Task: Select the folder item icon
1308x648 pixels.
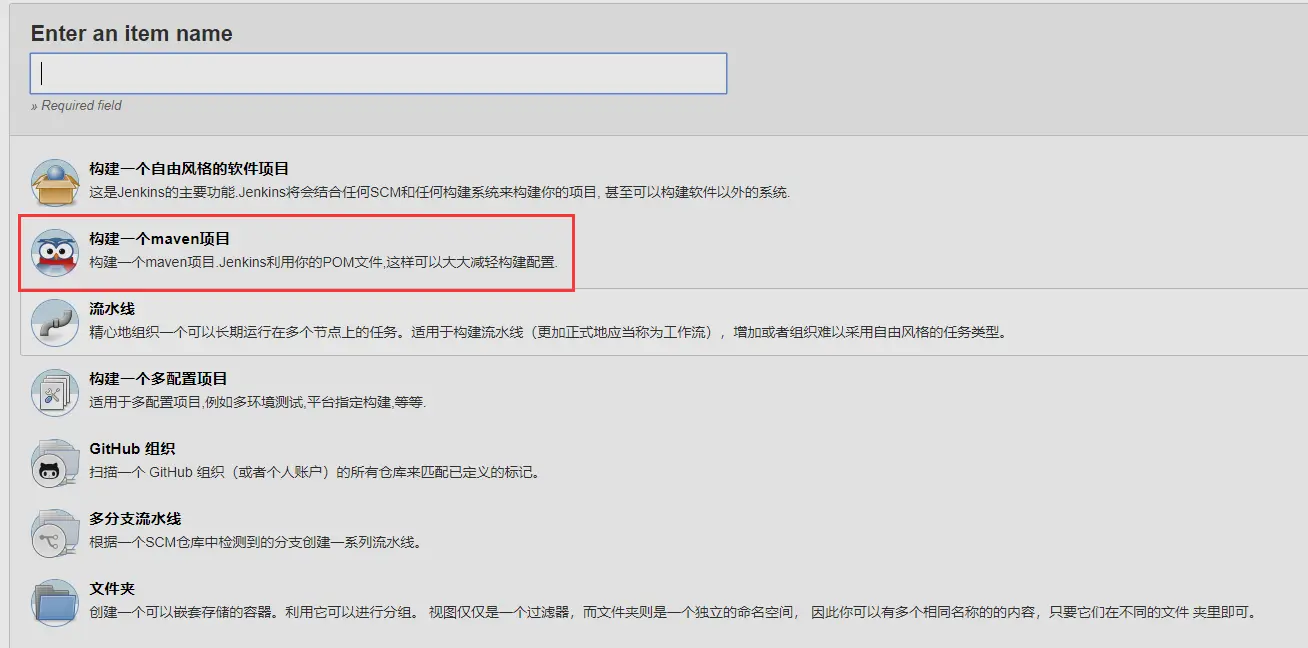Action: click(55, 603)
